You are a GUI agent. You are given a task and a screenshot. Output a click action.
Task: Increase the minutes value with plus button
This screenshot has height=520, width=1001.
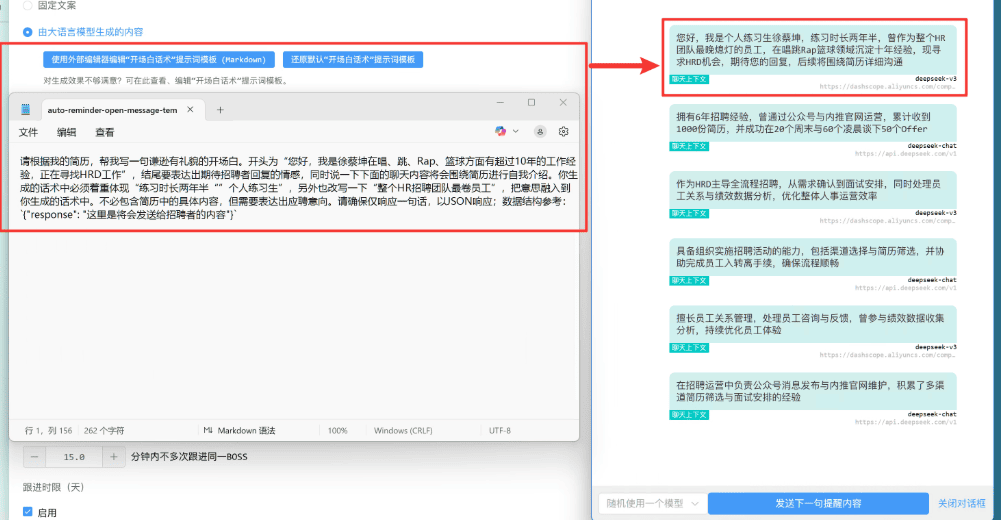click(114, 457)
